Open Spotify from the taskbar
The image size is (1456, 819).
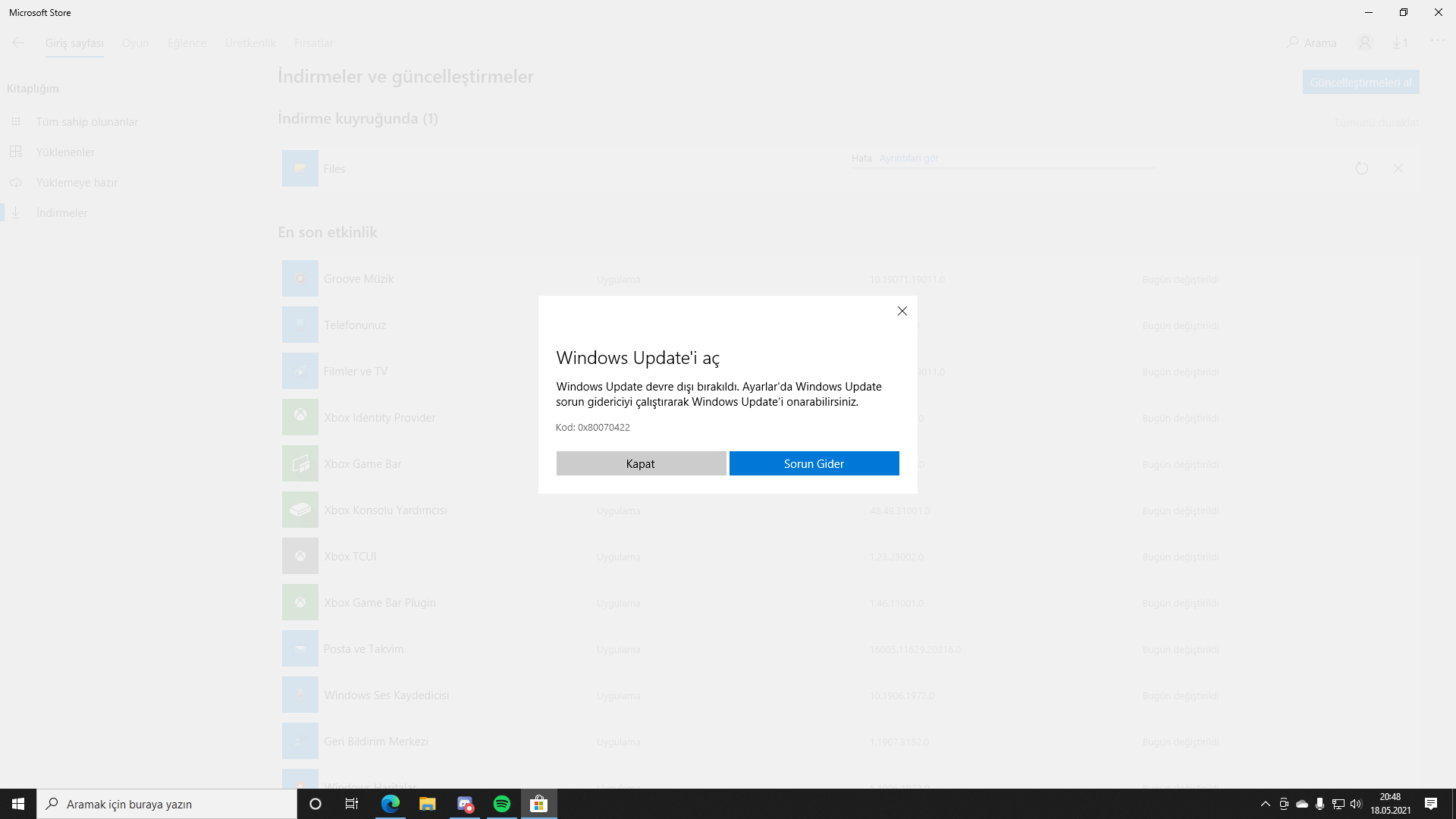tap(502, 804)
